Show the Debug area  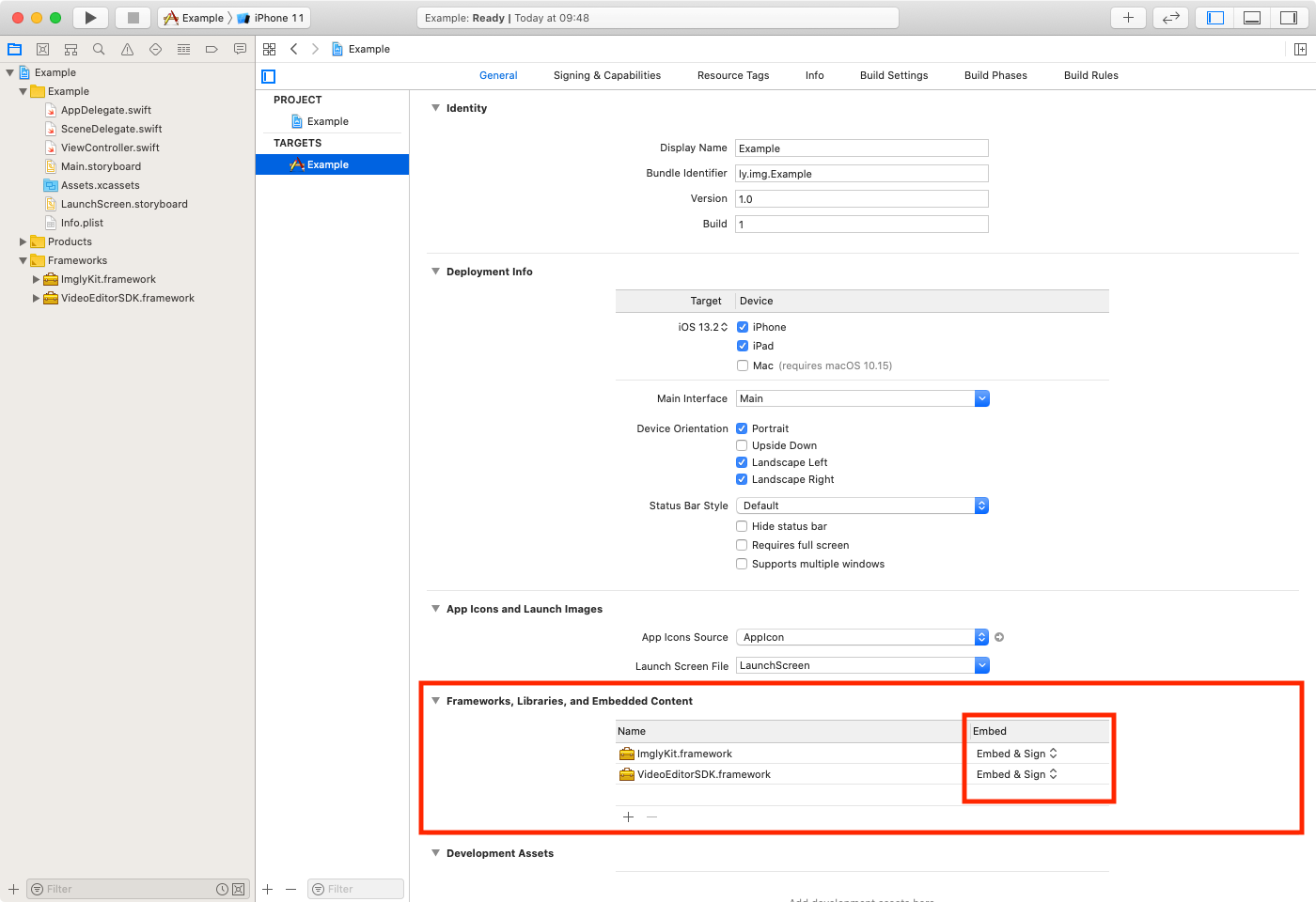1252,18
